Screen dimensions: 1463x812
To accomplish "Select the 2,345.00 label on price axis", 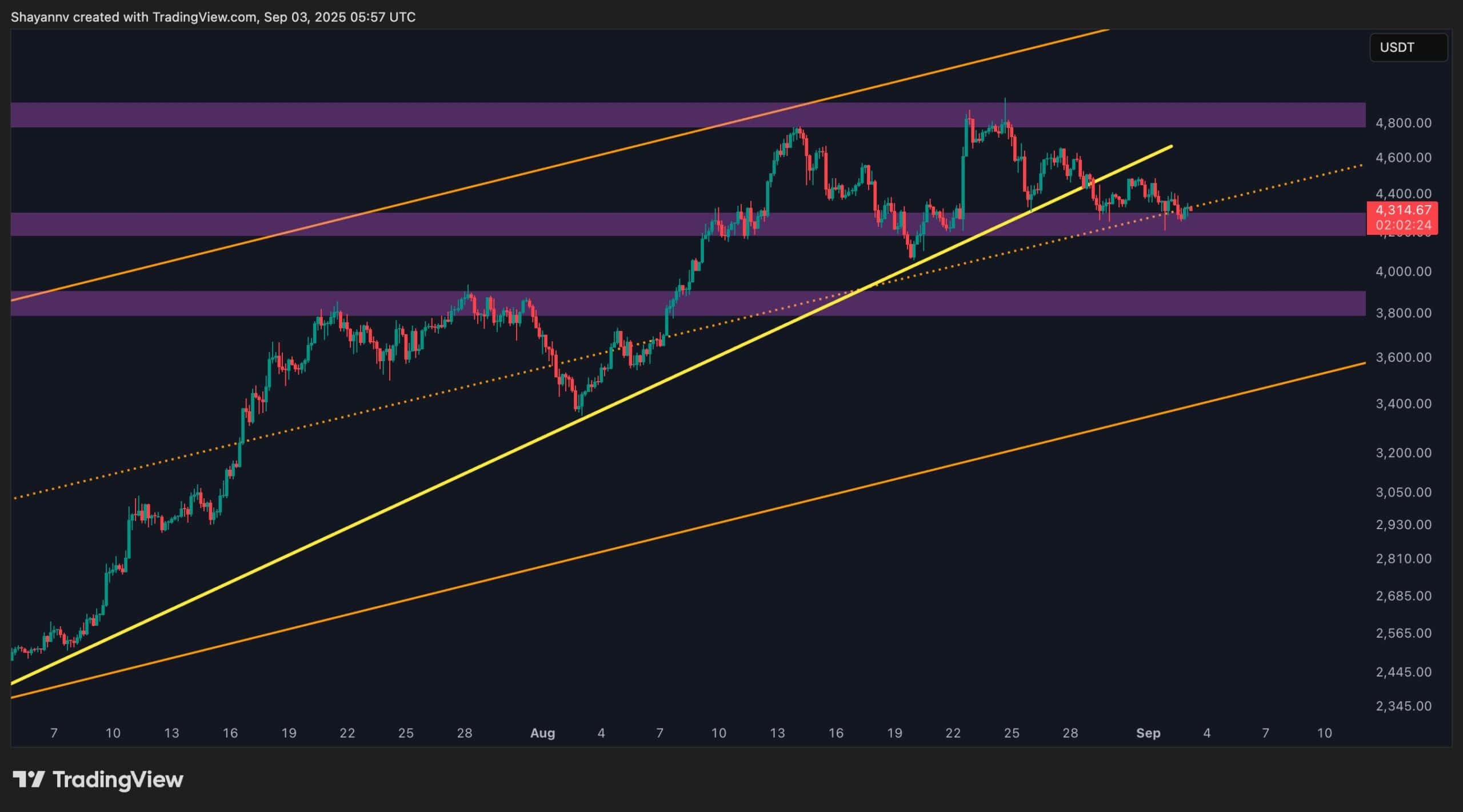I will coord(1403,706).
